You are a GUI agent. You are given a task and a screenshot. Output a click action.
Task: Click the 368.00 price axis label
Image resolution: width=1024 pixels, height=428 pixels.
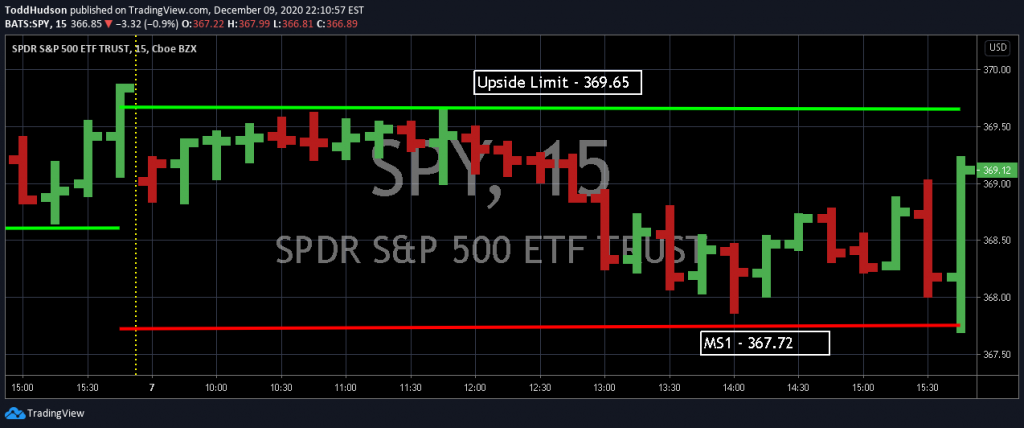click(997, 298)
